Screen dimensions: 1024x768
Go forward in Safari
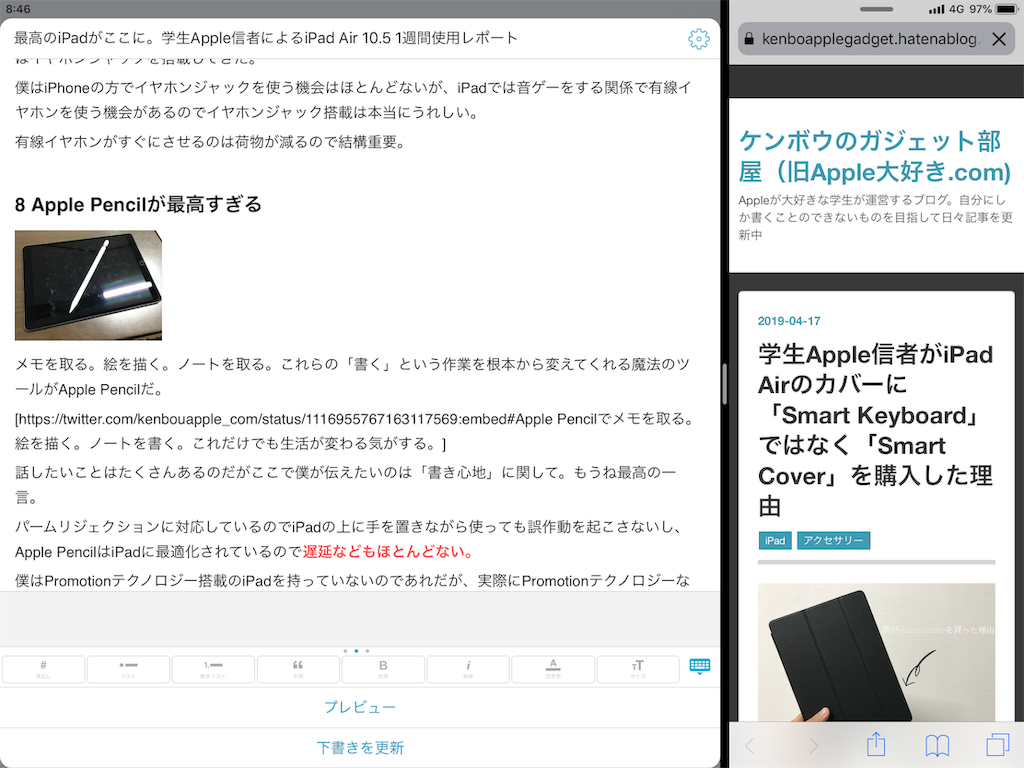813,745
